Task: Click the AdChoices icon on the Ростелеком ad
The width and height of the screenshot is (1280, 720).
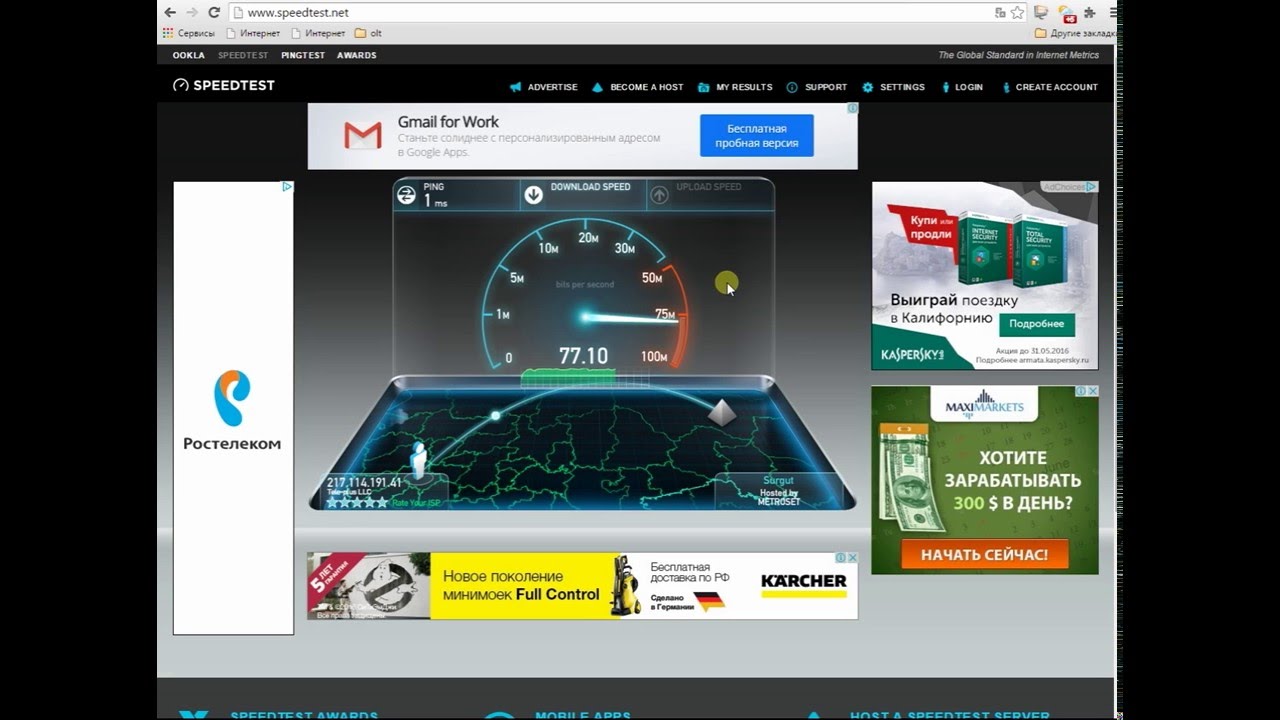Action: [x=287, y=187]
